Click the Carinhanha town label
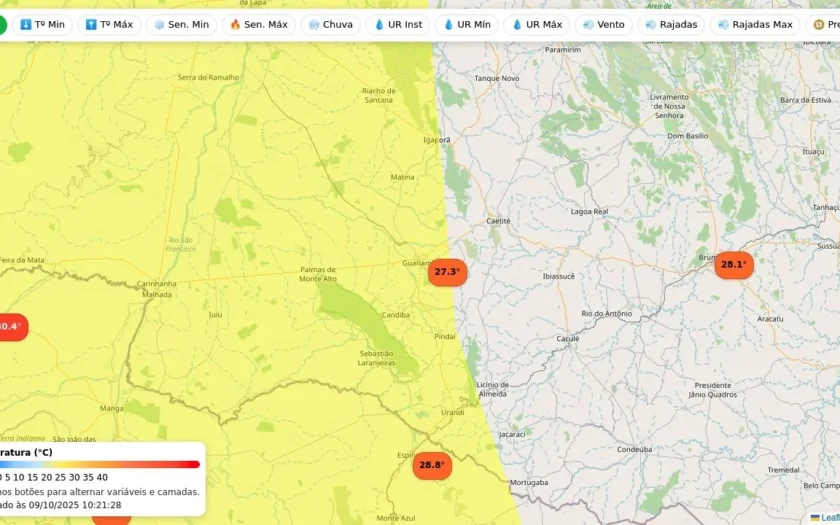Viewport: 840px width, 525px height. pyautogui.click(x=156, y=284)
